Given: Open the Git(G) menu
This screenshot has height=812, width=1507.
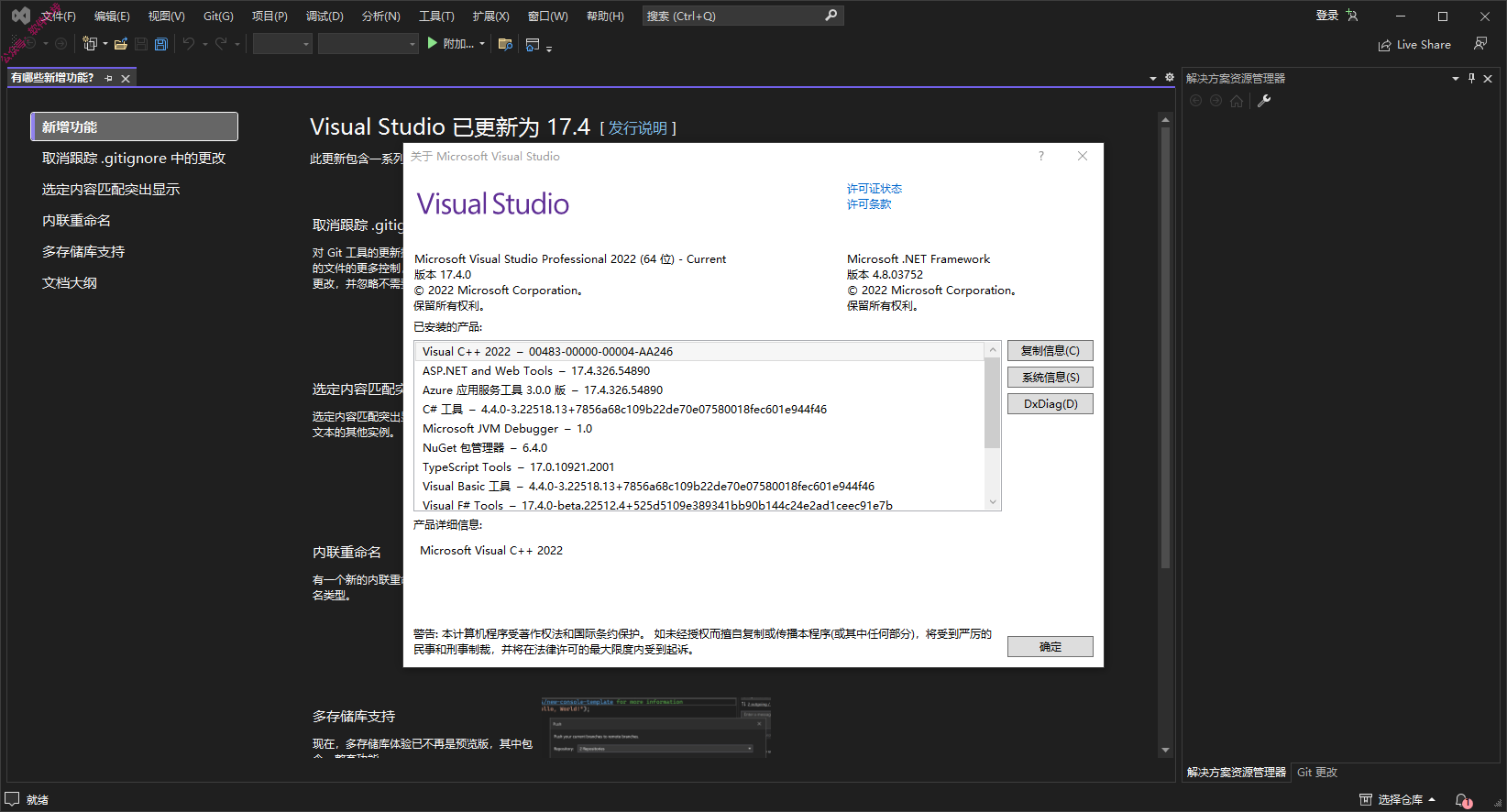Looking at the screenshot, I should pos(218,16).
